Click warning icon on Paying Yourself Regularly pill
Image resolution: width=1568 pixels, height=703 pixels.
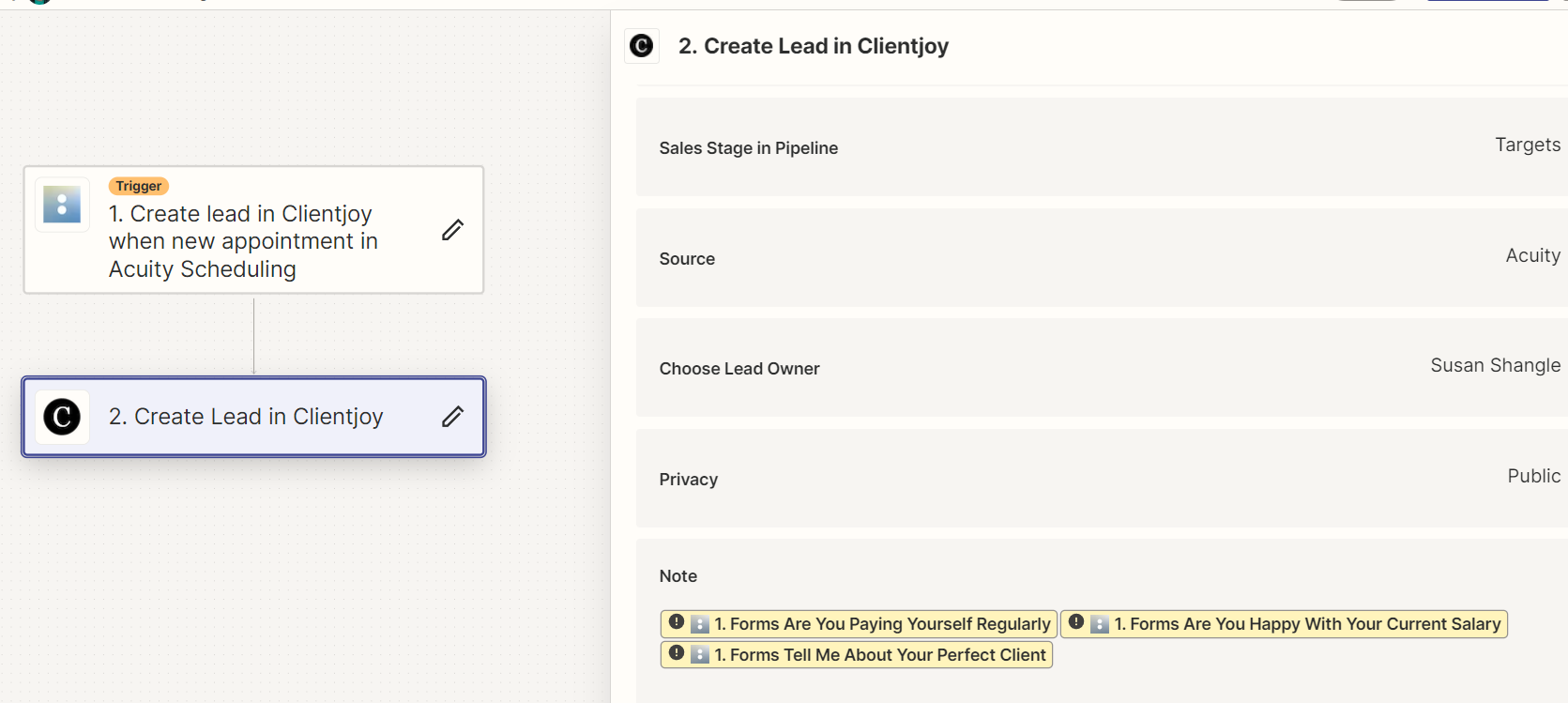coord(677,622)
